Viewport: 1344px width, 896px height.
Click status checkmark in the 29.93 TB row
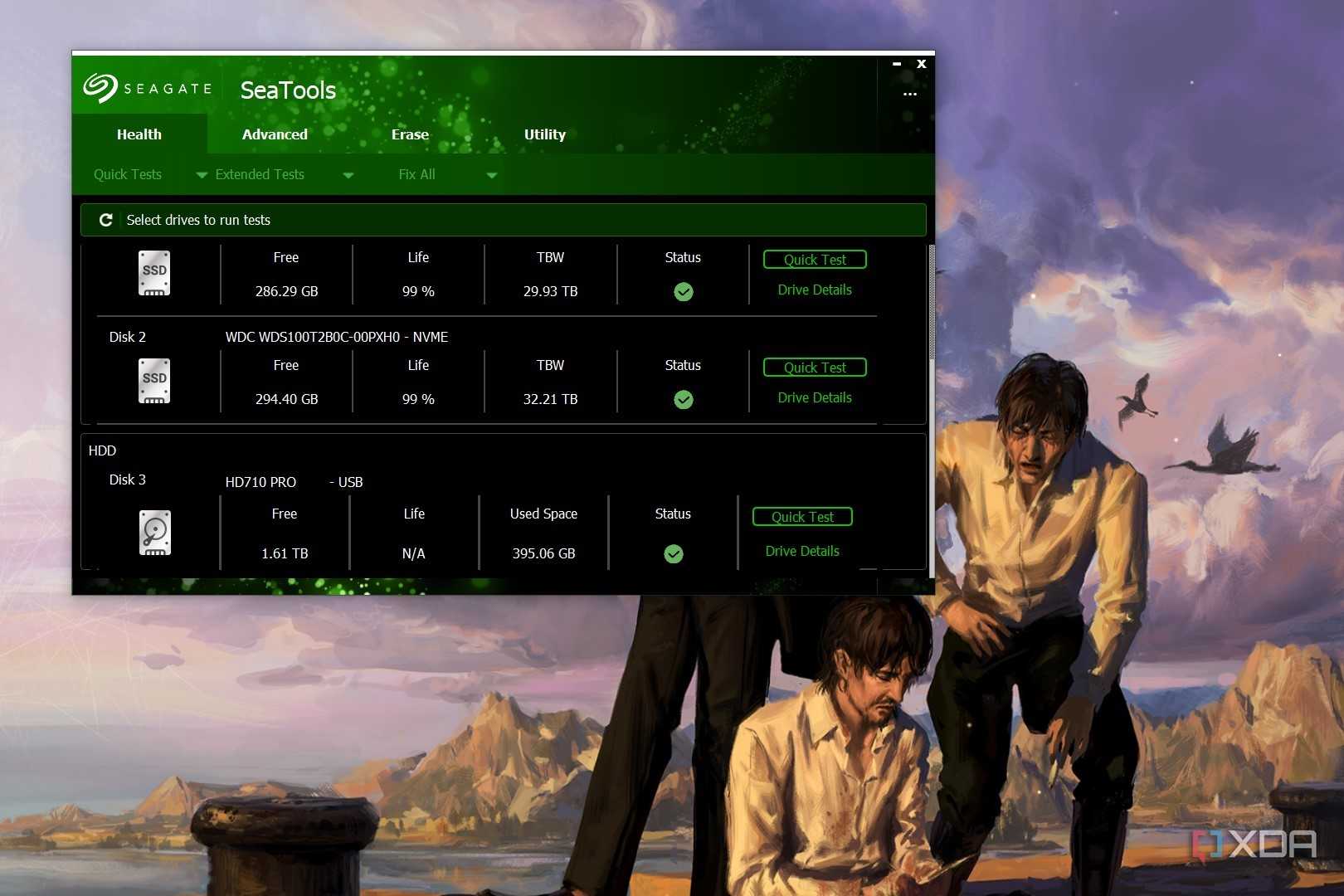[684, 292]
